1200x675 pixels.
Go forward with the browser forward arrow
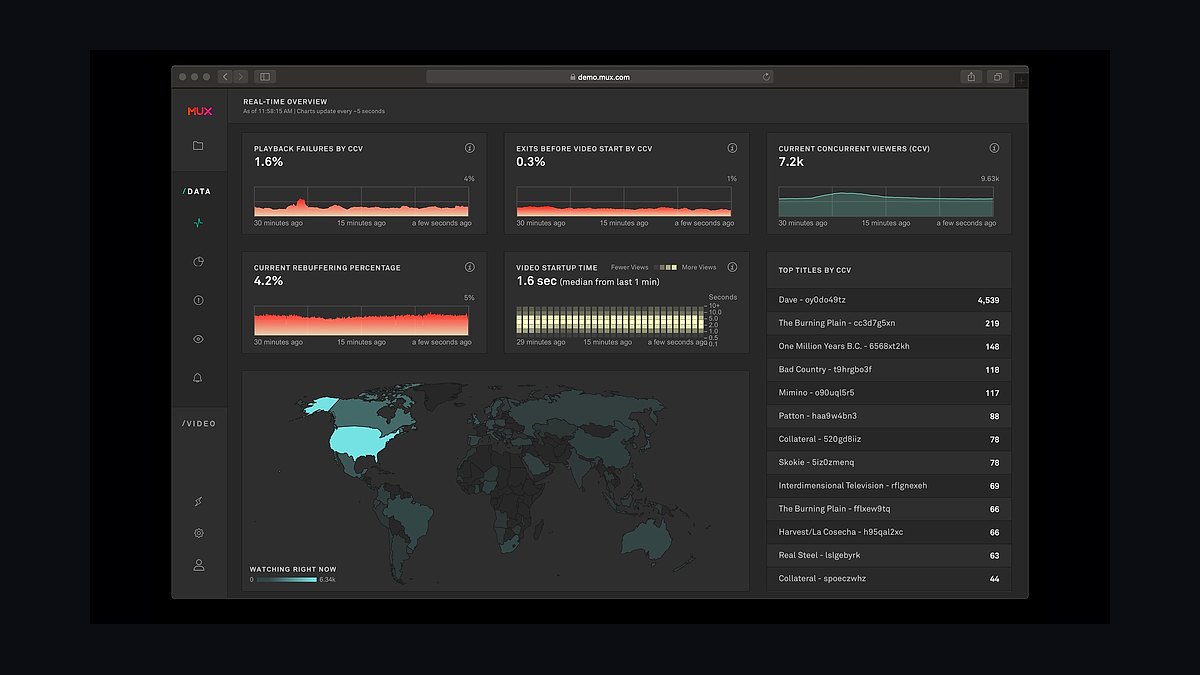[240, 76]
